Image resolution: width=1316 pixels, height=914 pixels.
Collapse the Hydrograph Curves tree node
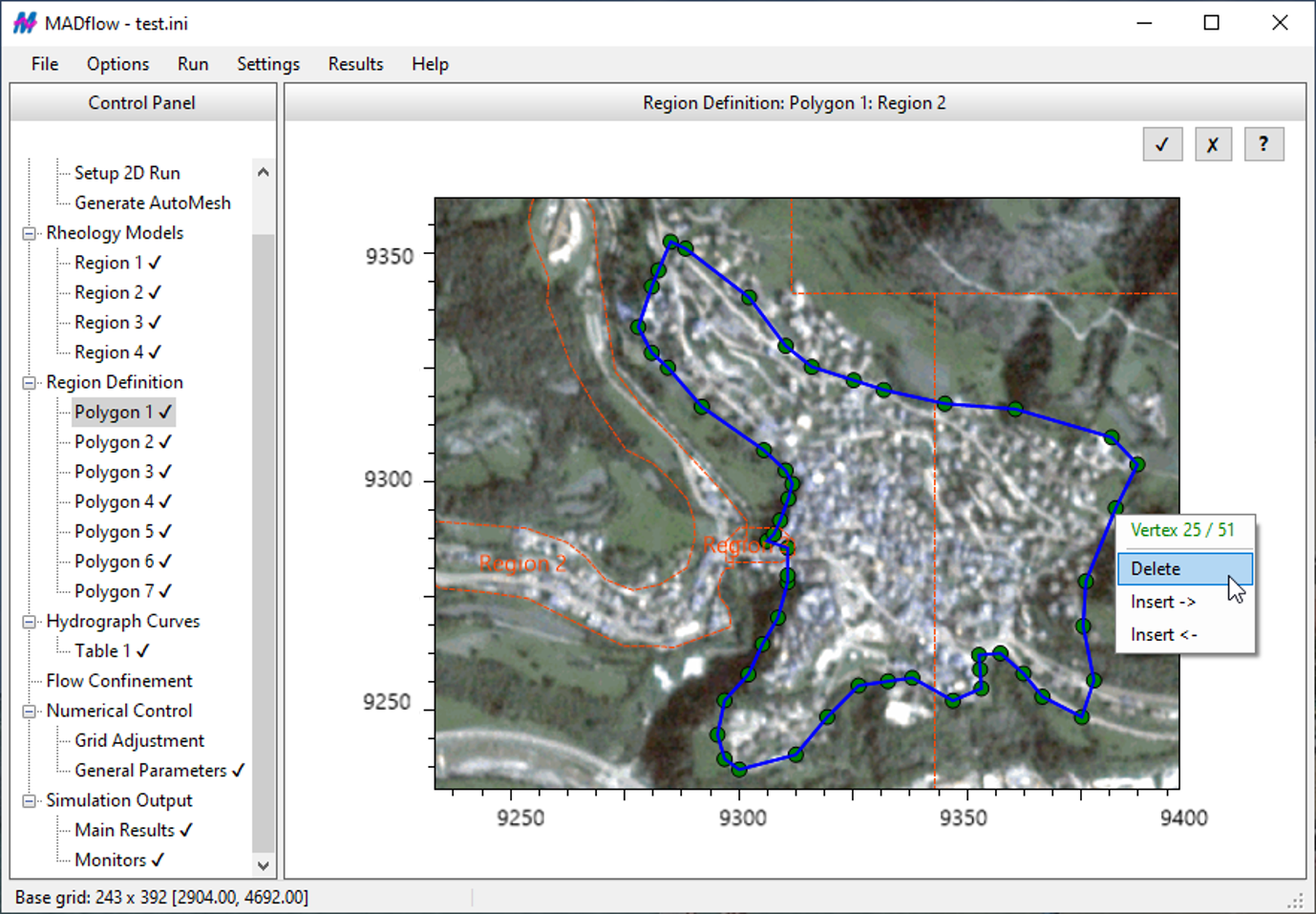(x=30, y=622)
